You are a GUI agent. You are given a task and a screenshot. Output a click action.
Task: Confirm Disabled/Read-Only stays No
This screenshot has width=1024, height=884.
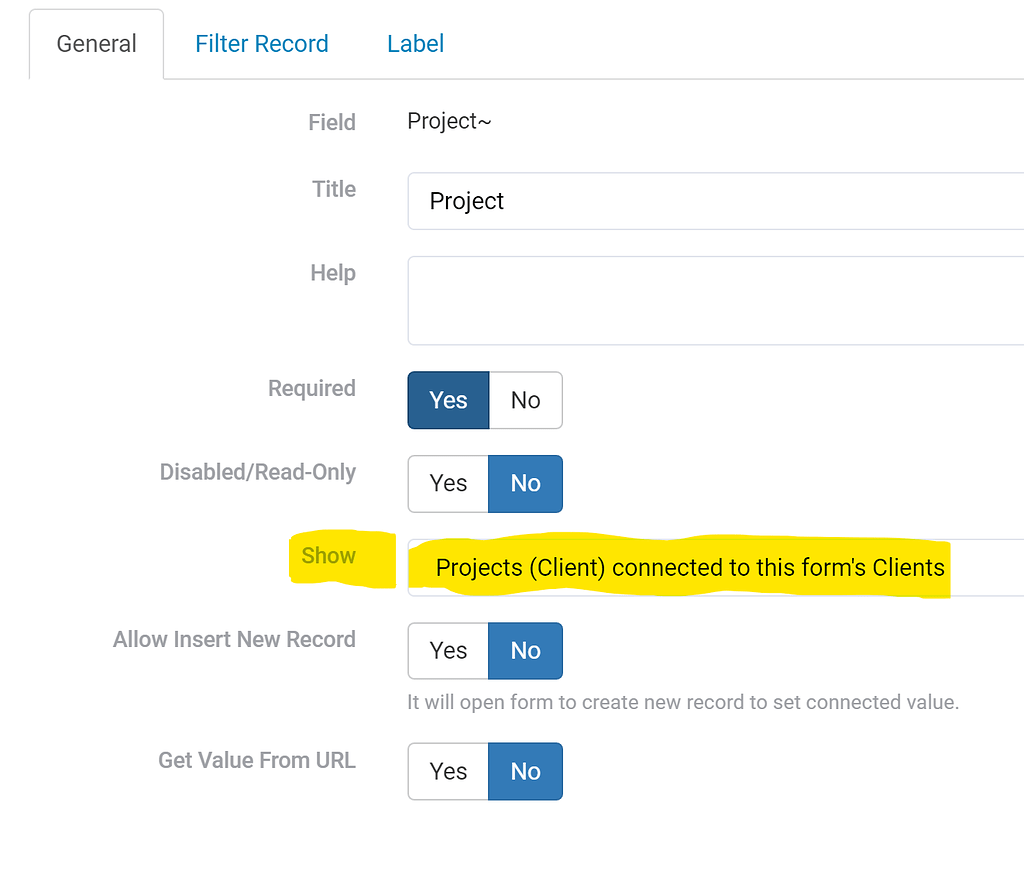click(525, 483)
